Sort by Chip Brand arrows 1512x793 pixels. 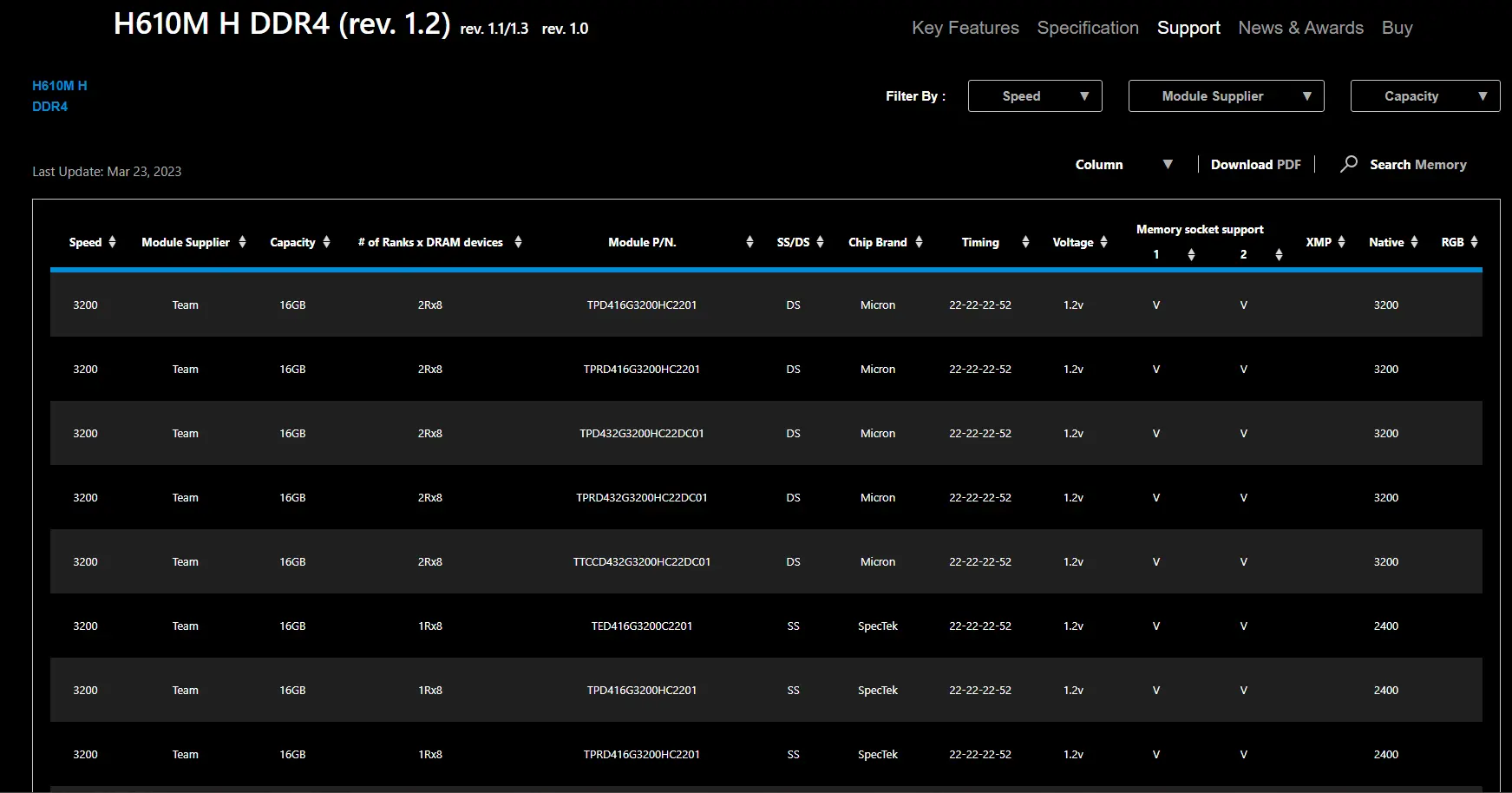click(919, 242)
